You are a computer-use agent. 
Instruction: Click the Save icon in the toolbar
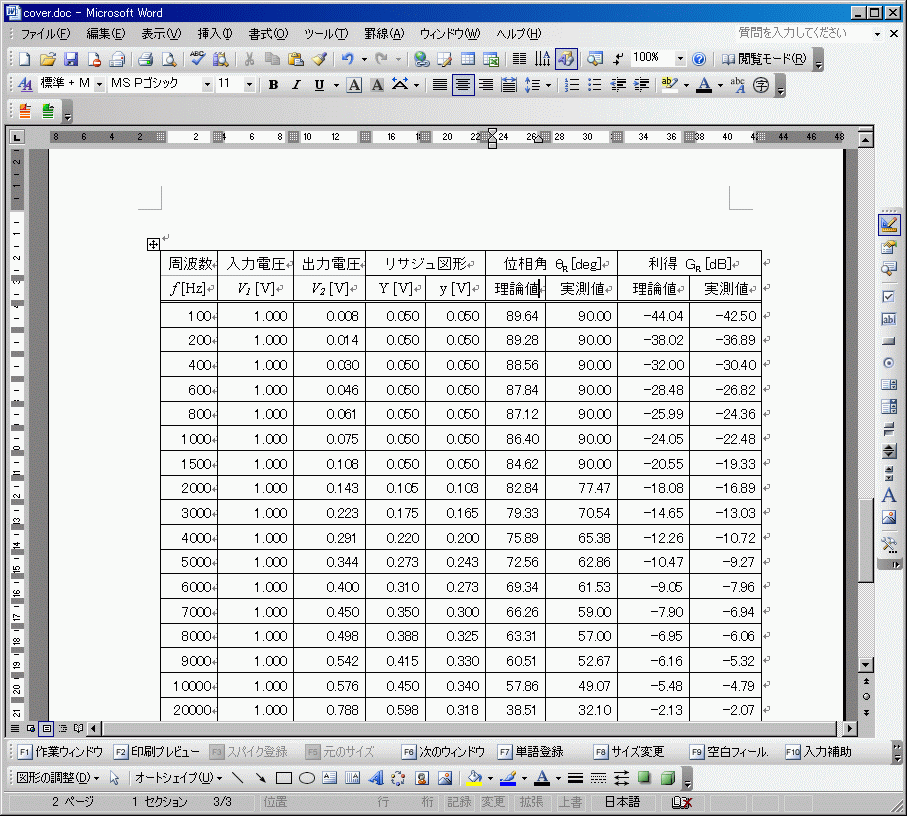(x=71, y=59)
